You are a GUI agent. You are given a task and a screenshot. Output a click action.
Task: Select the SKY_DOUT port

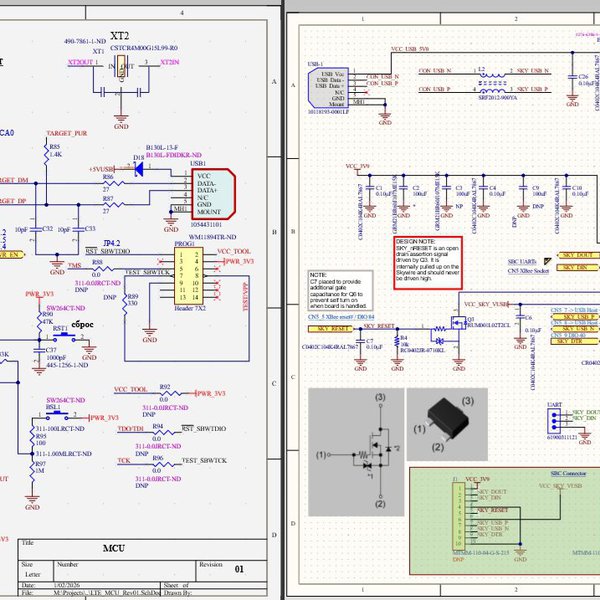click(578, 255)
